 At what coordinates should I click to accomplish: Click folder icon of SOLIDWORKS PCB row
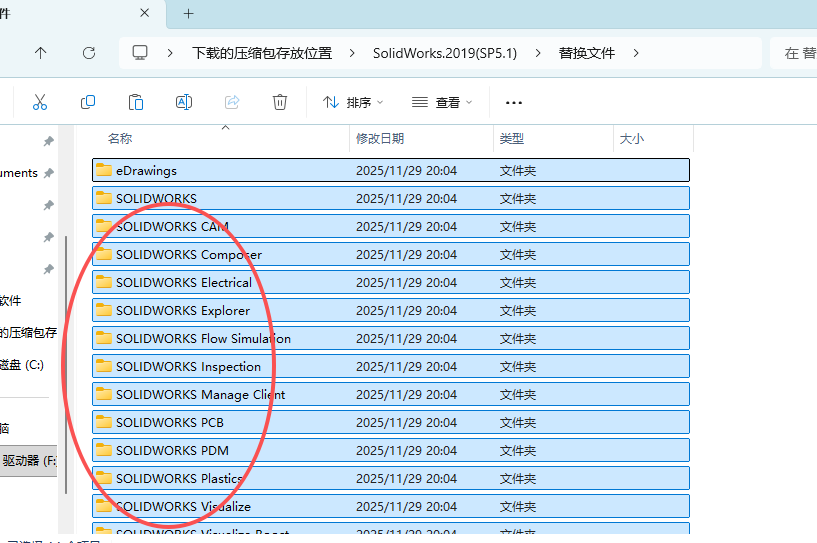point(104,422)
